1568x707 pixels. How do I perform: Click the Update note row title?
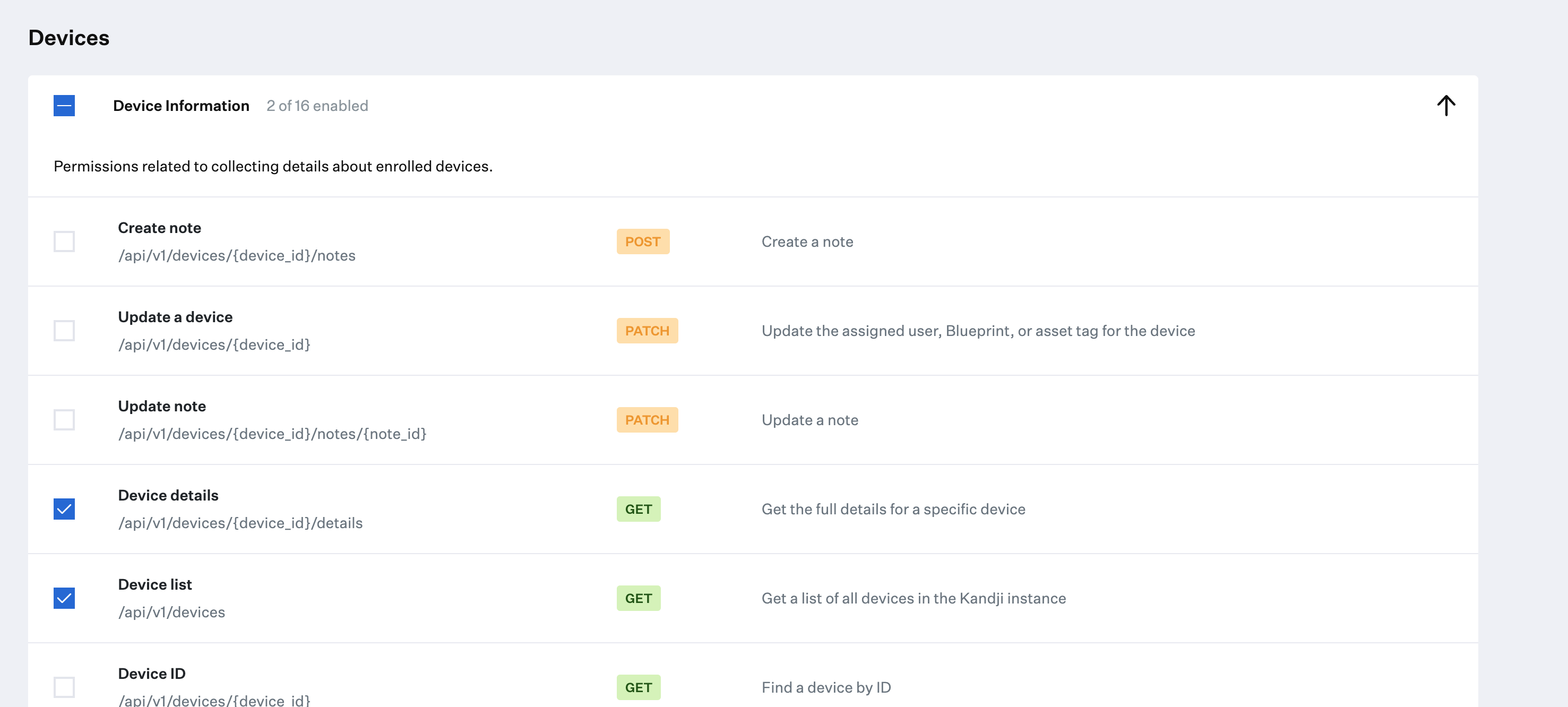click(162, 406)
